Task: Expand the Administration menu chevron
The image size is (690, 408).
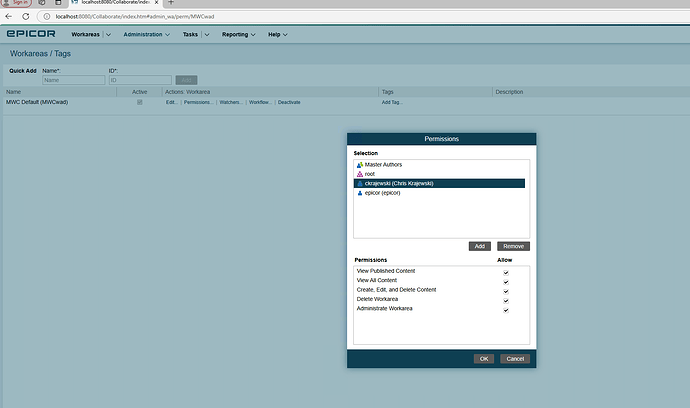Action: (167, 34)
